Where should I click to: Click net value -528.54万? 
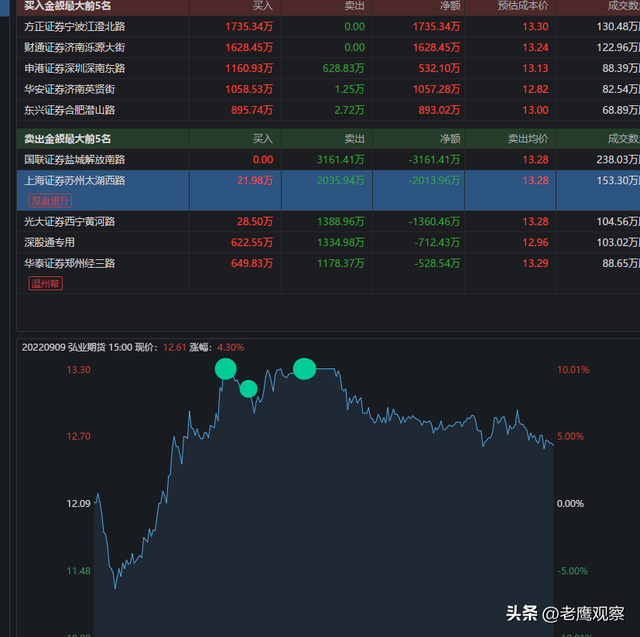point(437,263)
